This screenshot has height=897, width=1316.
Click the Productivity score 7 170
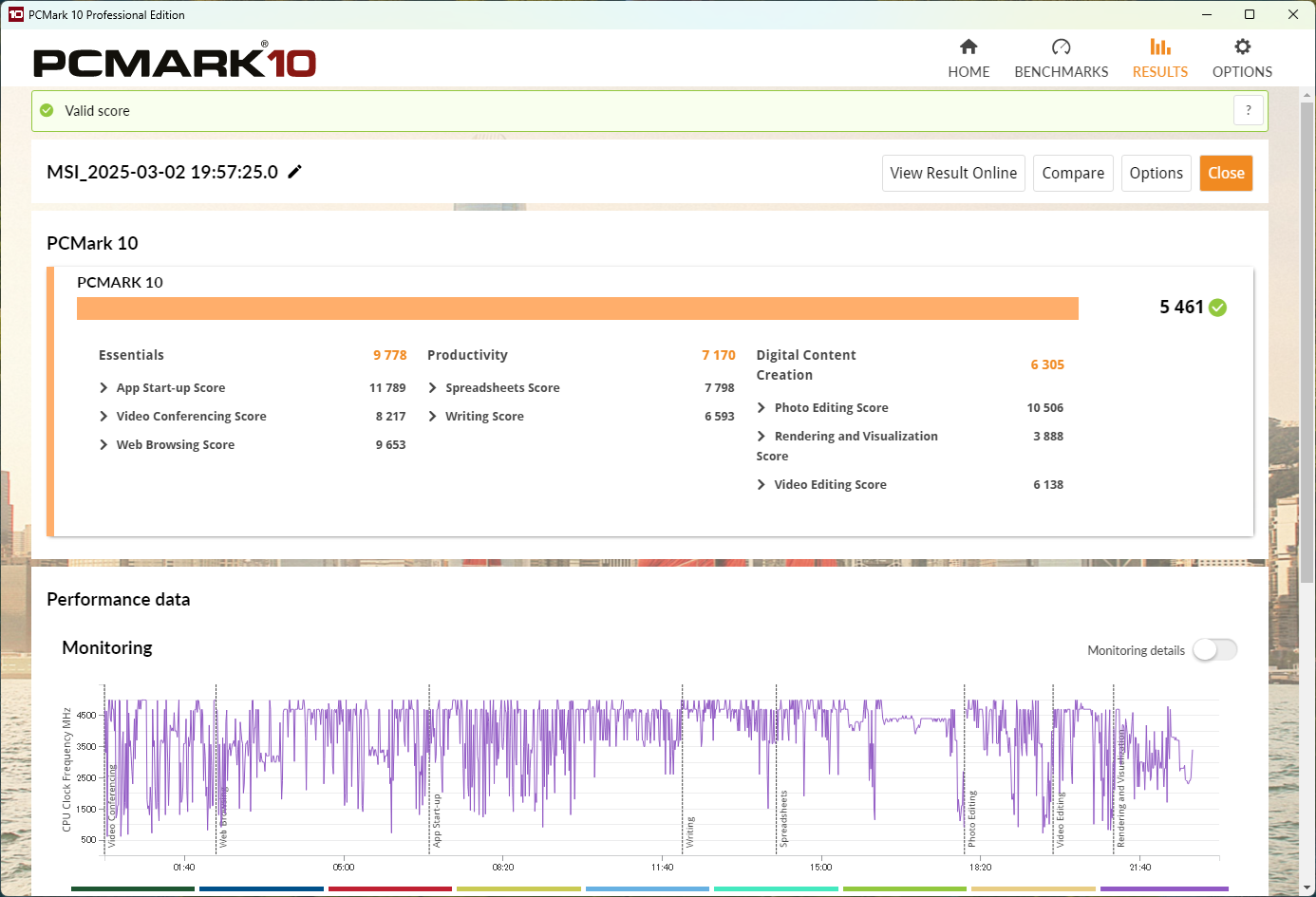pos(719,355)
